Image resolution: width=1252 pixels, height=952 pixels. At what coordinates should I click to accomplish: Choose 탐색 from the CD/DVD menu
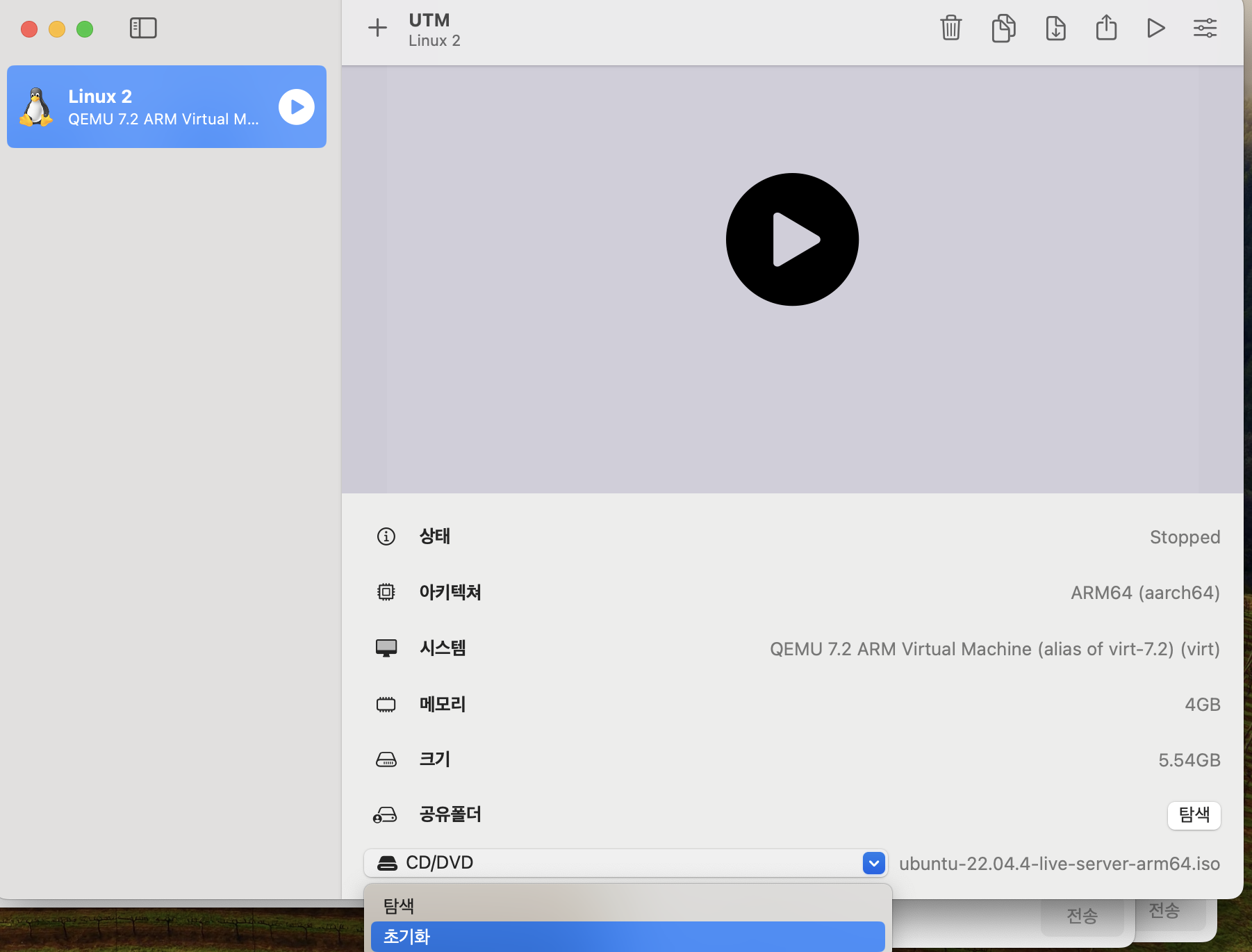tap(628, 906)
